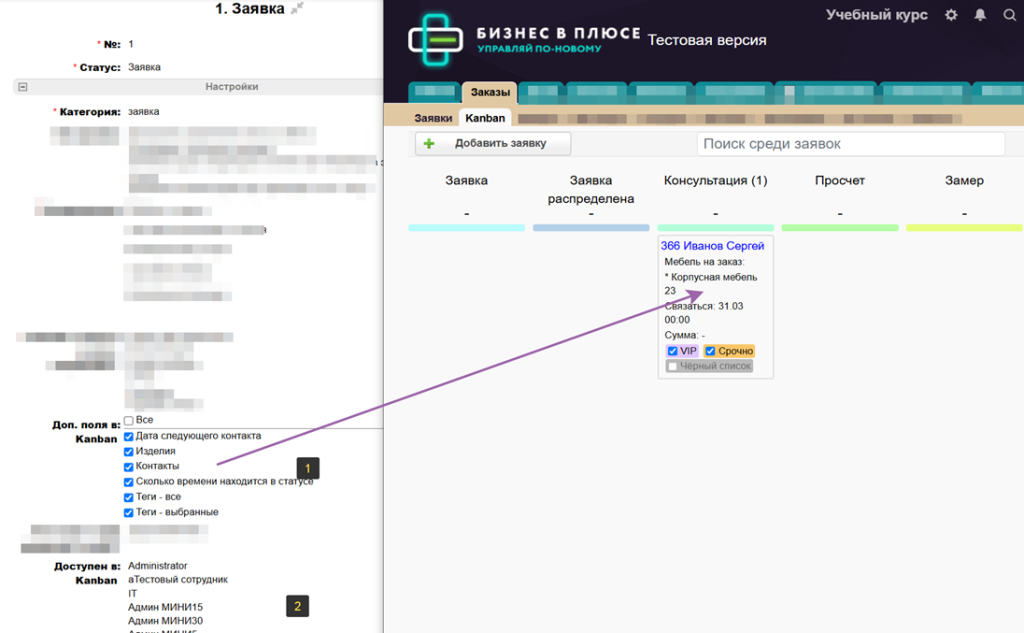The image size is (1024, 633).
Task: Click the green Просчет column color bar
Action: click(x=839, y=228)
